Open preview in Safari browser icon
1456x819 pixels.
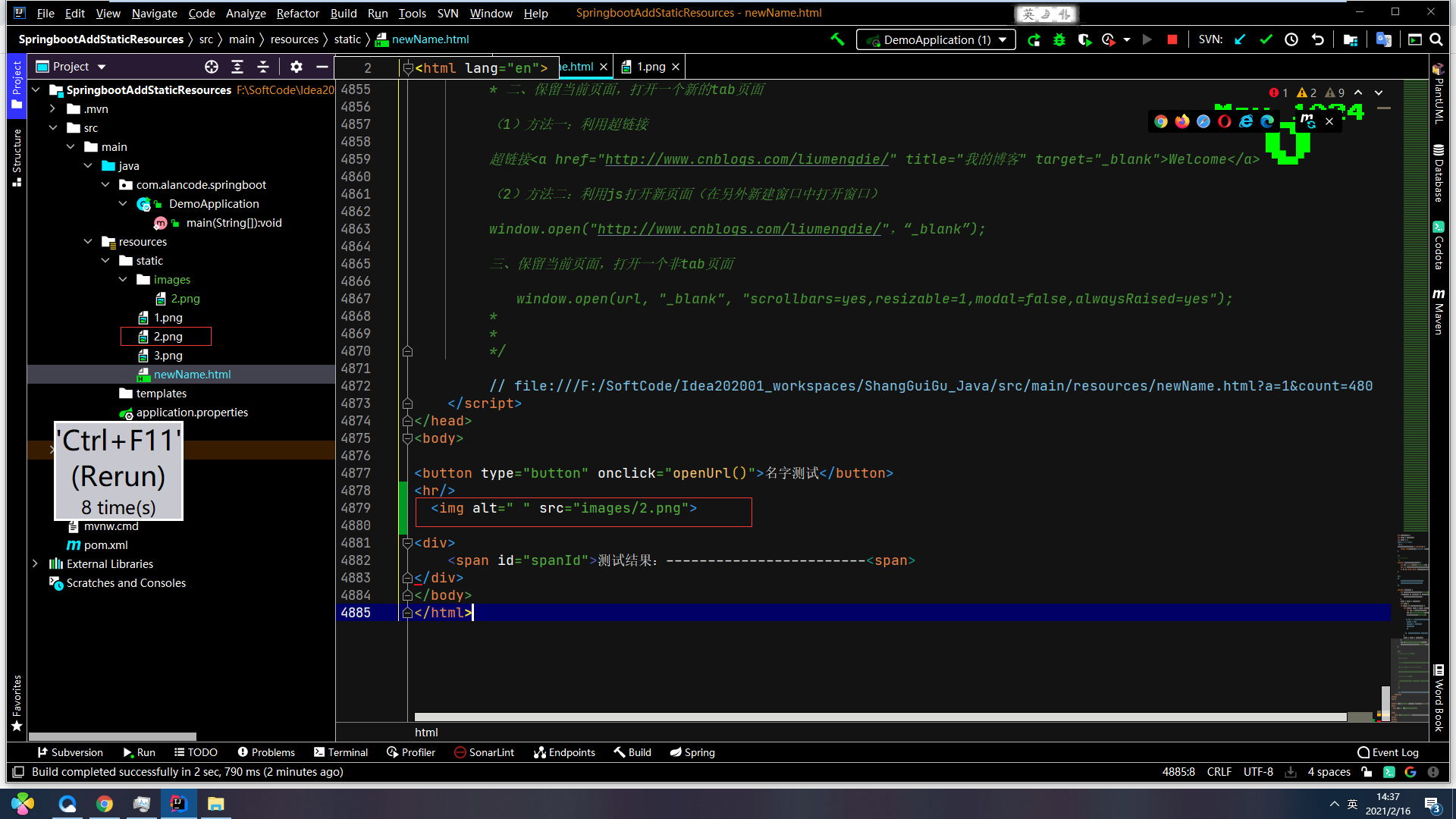[x=1203, y=121]
